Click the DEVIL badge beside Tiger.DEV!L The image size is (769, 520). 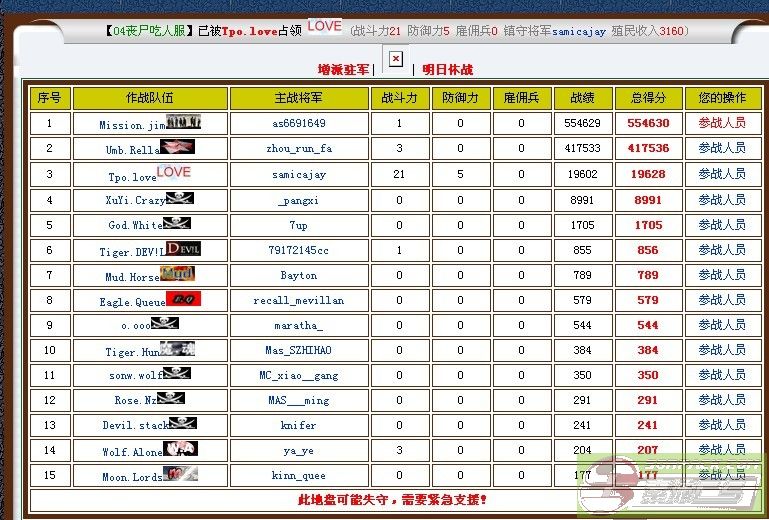tap(183, 249)
